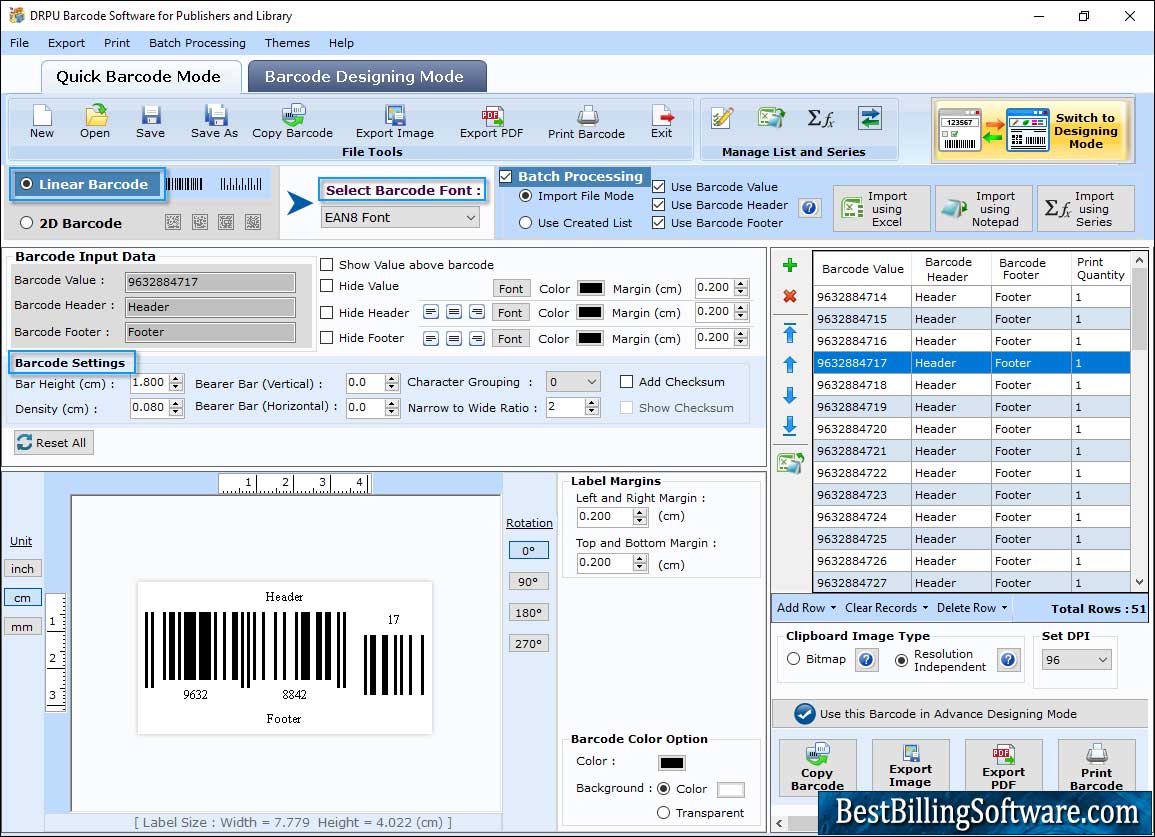
Task: Select Bitmap clipboard image type
Action: point(793,659)
